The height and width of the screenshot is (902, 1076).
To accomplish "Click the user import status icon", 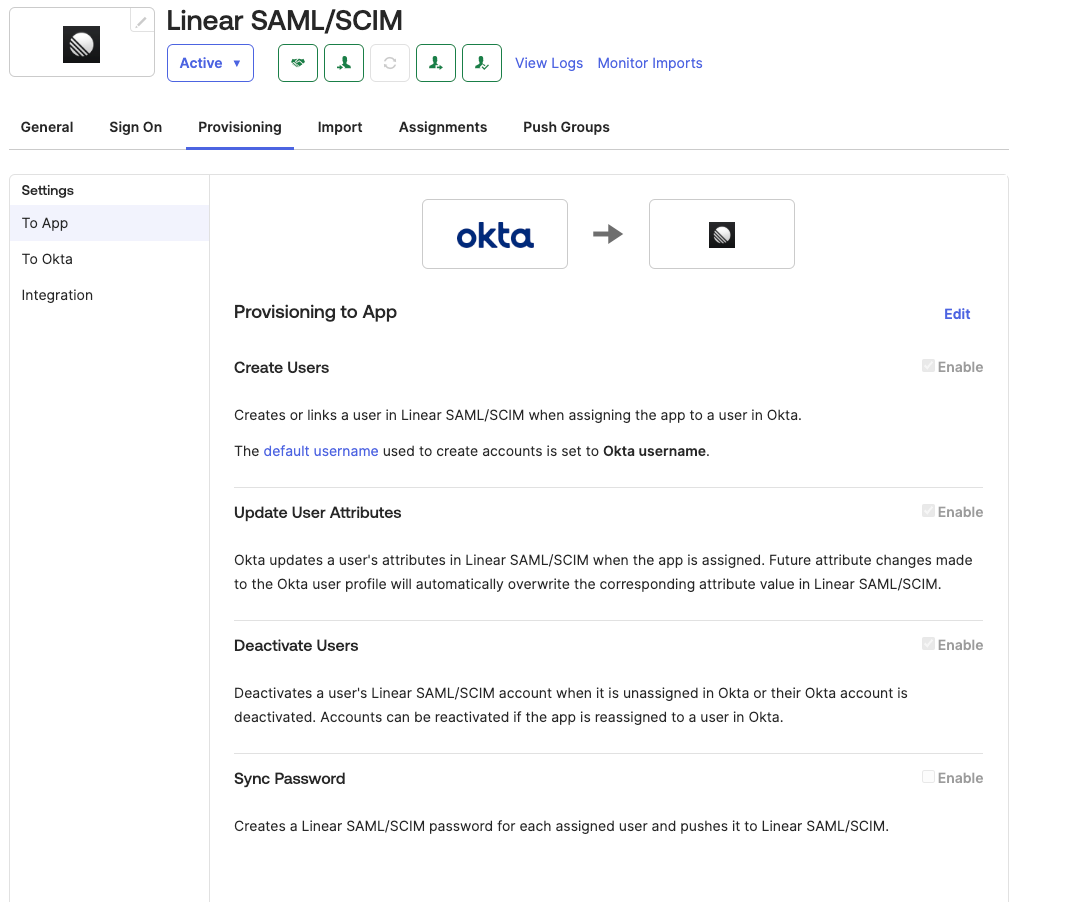I will point(435,62).
